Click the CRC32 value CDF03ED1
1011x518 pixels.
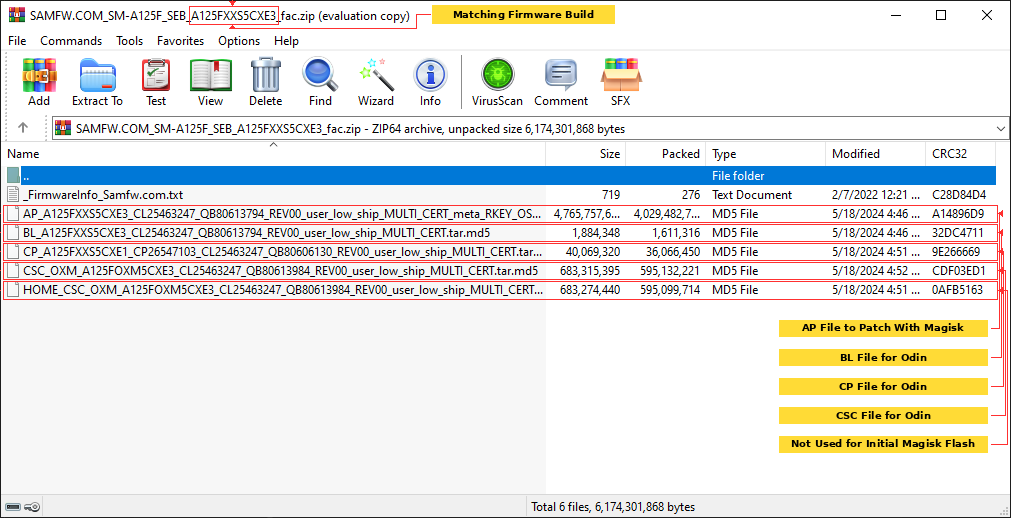[959, 271]
